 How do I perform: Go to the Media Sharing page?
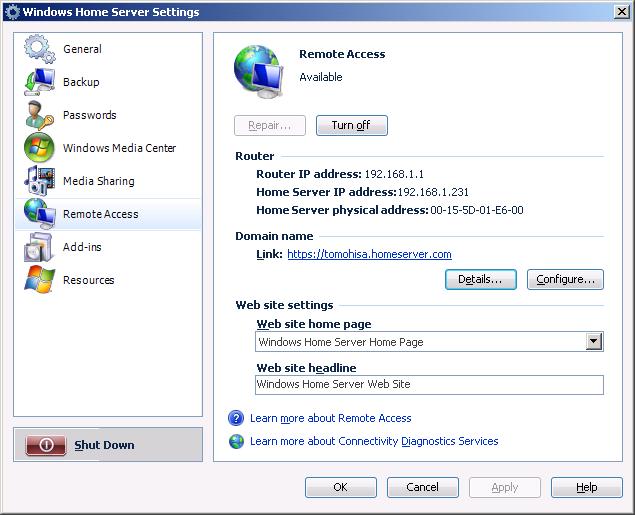pyautogui.click(x=108, y=181)
